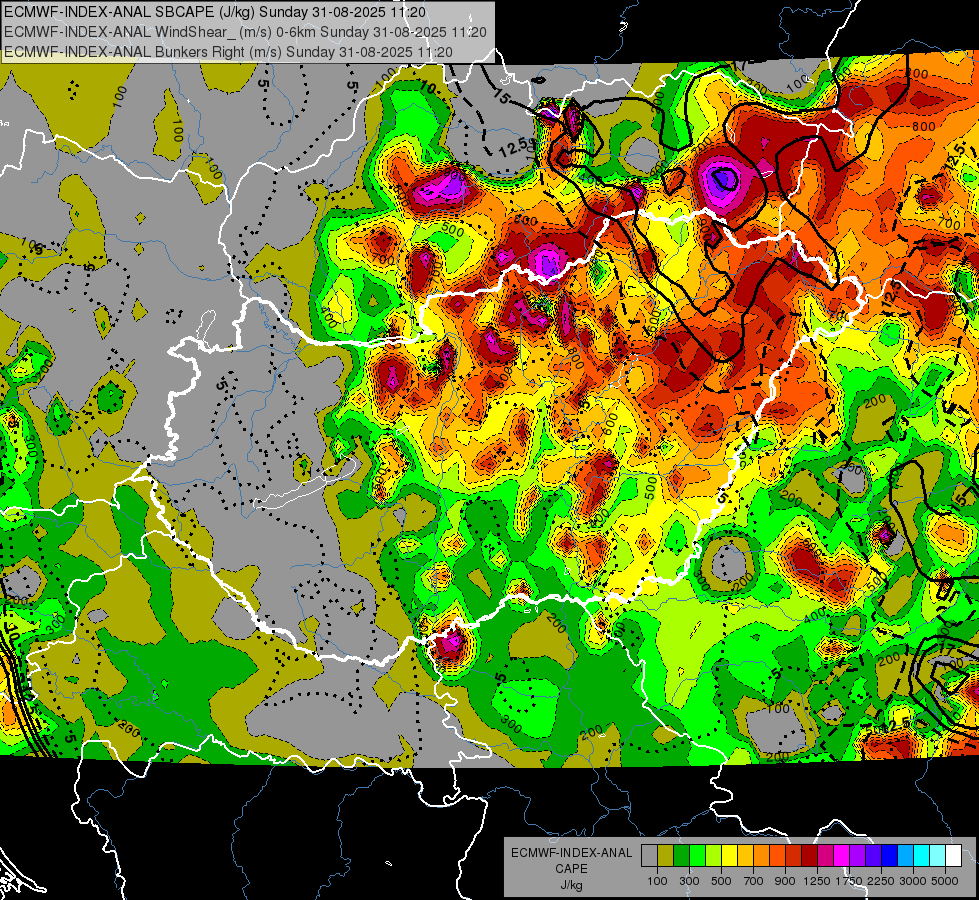Click the legend value 500 in colorbar
This screenshot has width=979, height=900.
(x=721, y=881)
